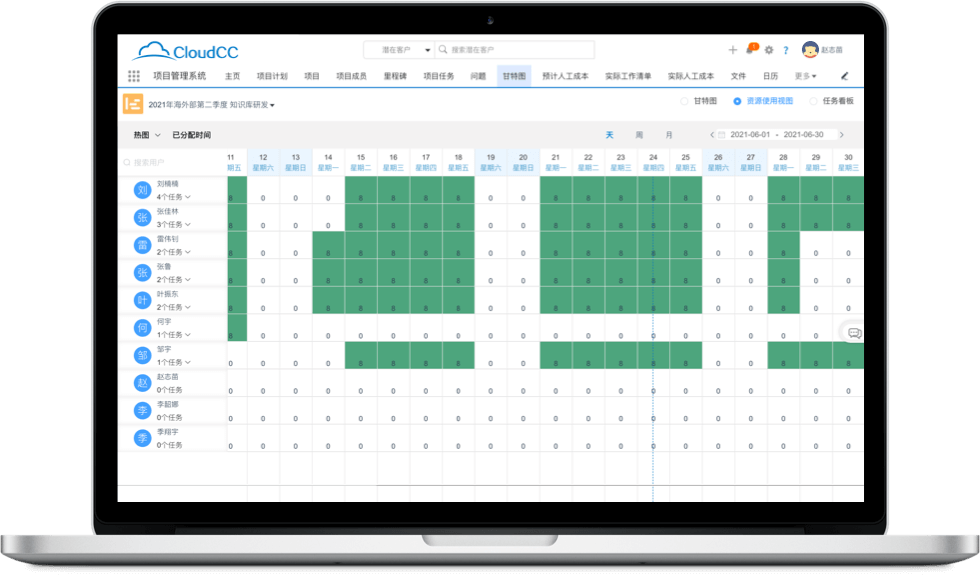Screen dimensions: 980x575
Task: Click the orange project Gantt icon
Action: [133, 103]
